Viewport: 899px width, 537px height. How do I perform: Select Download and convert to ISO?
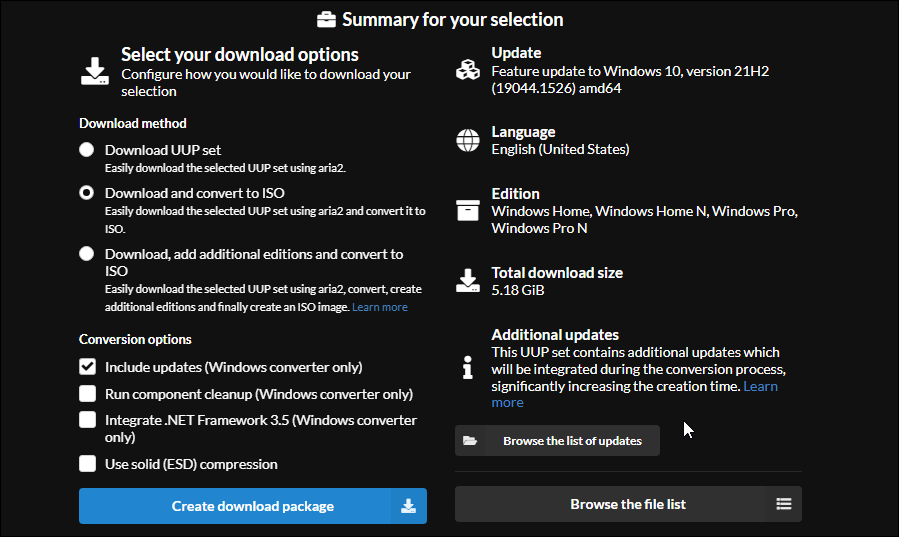pos(87,193)
